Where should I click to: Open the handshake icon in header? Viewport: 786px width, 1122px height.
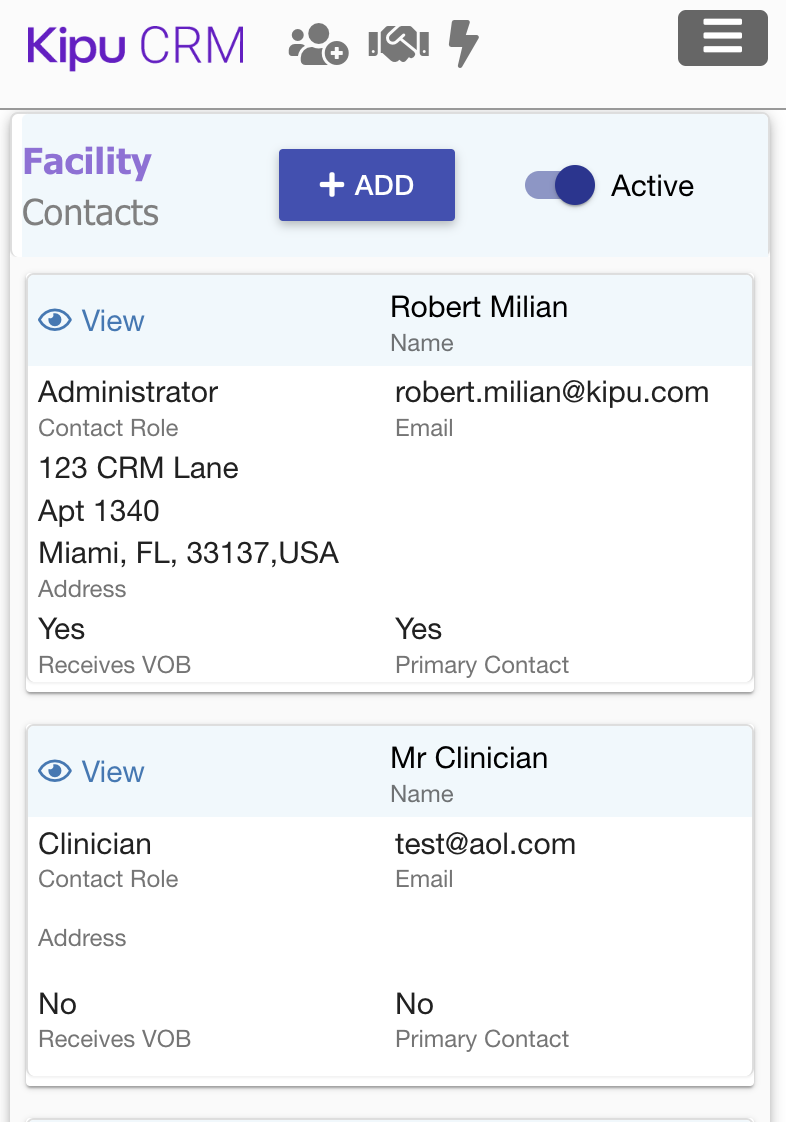(x=398, y=43)
